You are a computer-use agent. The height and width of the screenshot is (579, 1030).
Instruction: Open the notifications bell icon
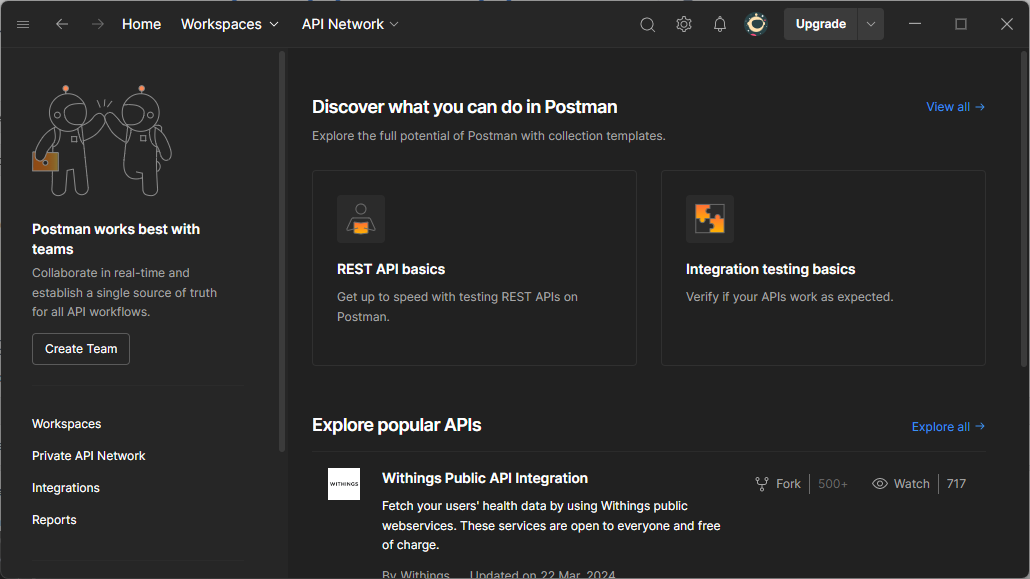tap(720, 24)
